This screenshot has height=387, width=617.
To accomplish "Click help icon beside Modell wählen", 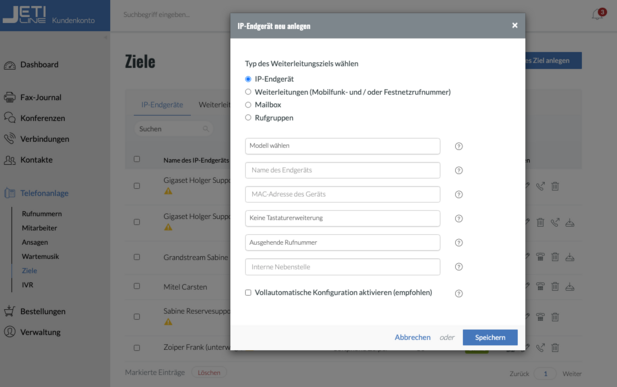I will pos(458,146).
